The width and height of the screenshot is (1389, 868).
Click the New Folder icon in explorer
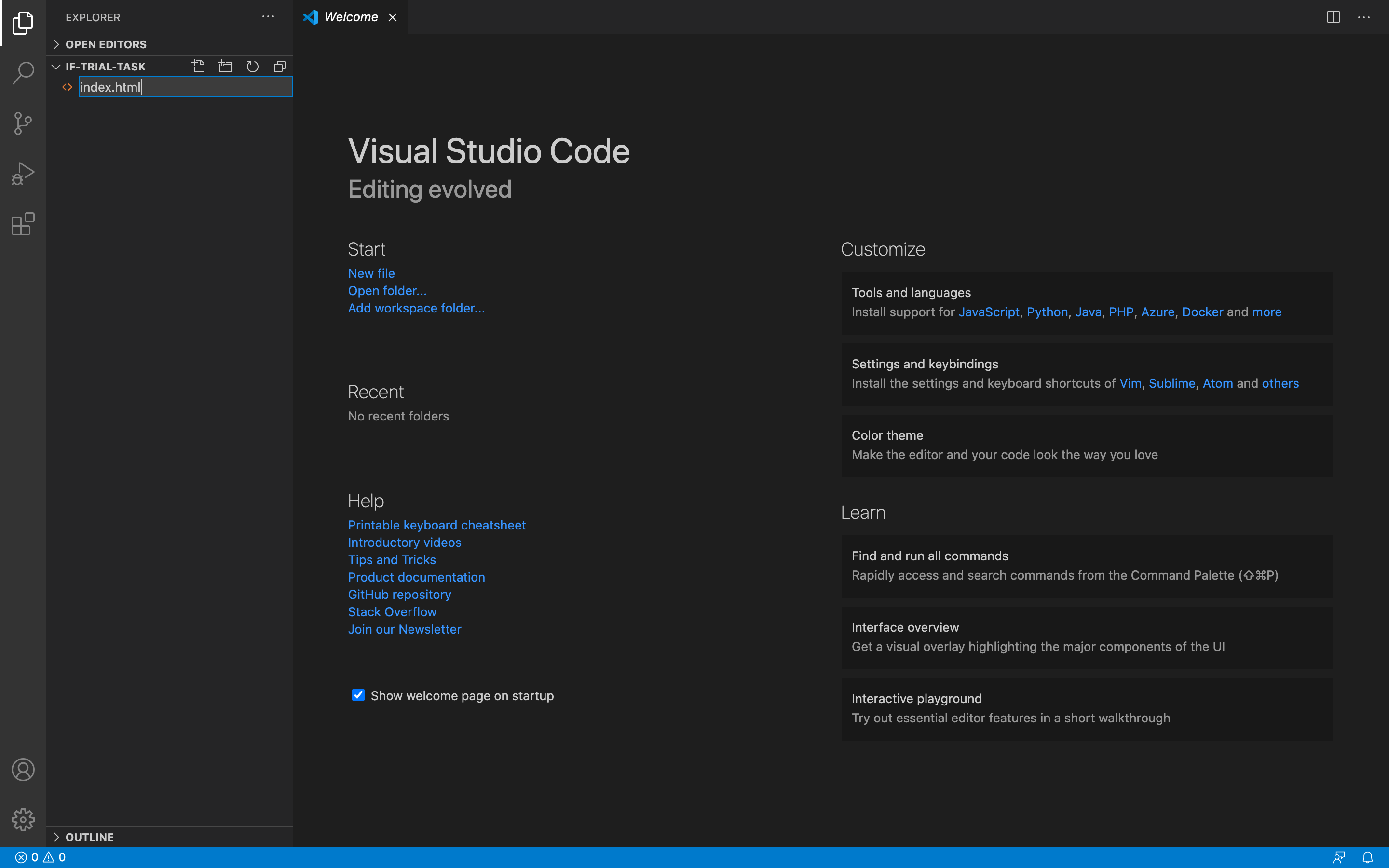click(226, 67)
